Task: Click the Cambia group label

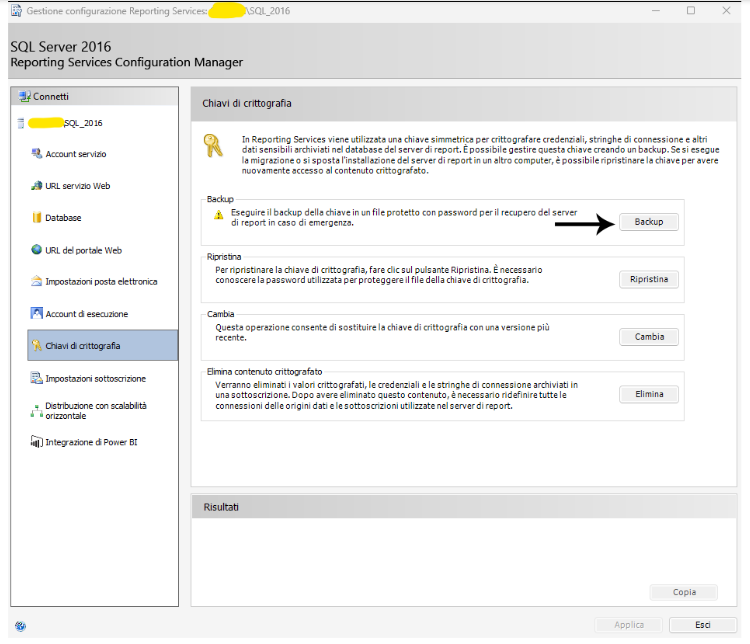Action: 221,314
